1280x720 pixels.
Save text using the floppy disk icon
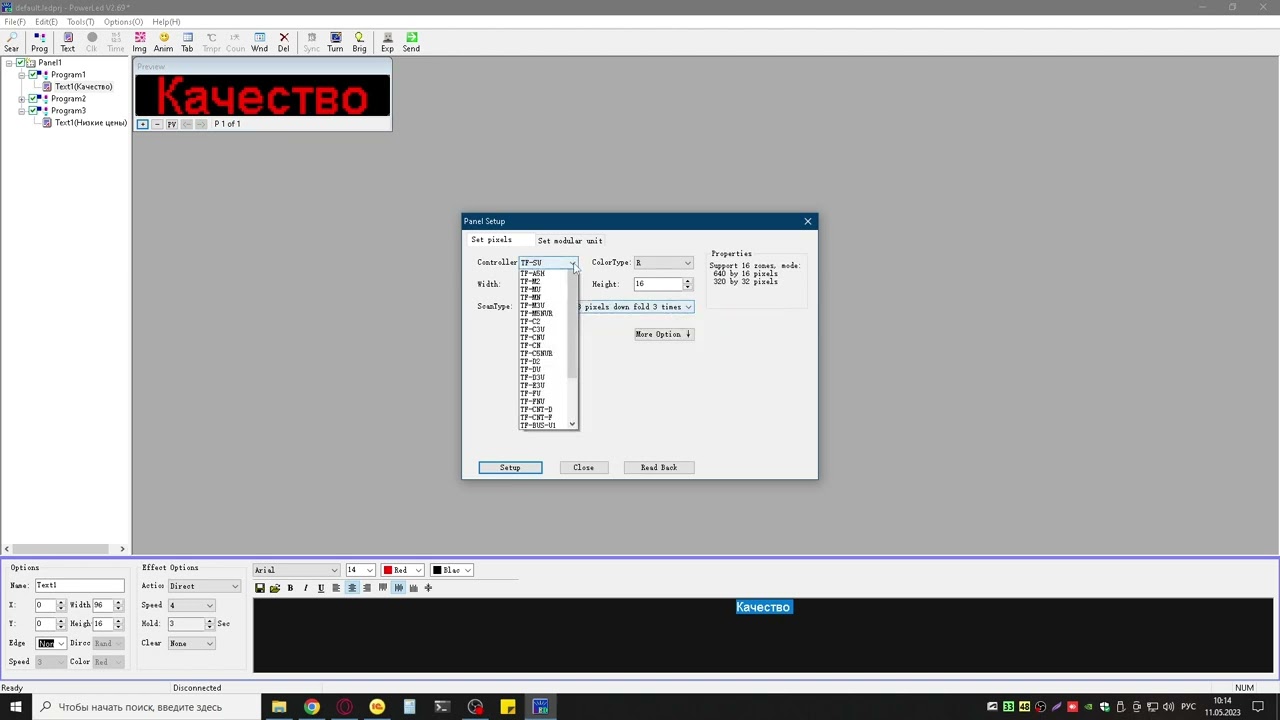[260, 588]
